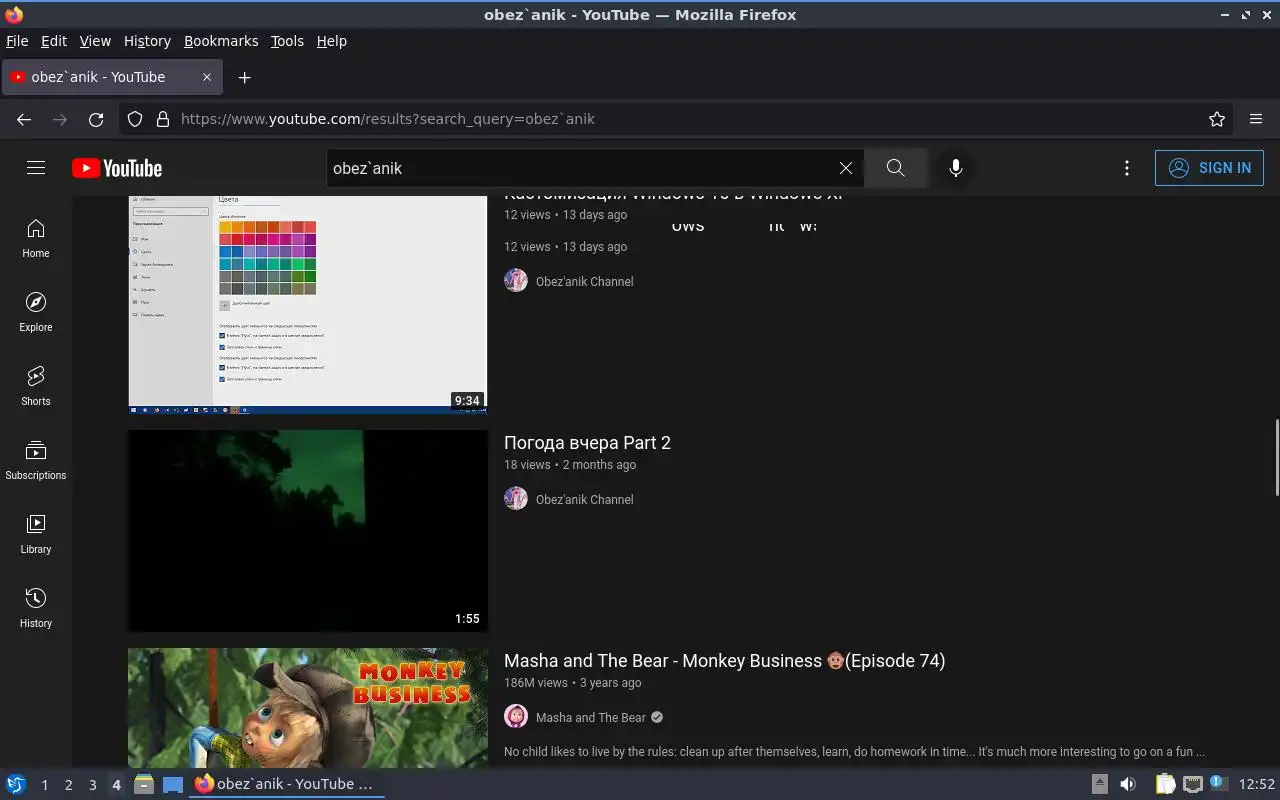
Task: Click the '18 views • 2 months ago' text
Action: tap(570, 465)
